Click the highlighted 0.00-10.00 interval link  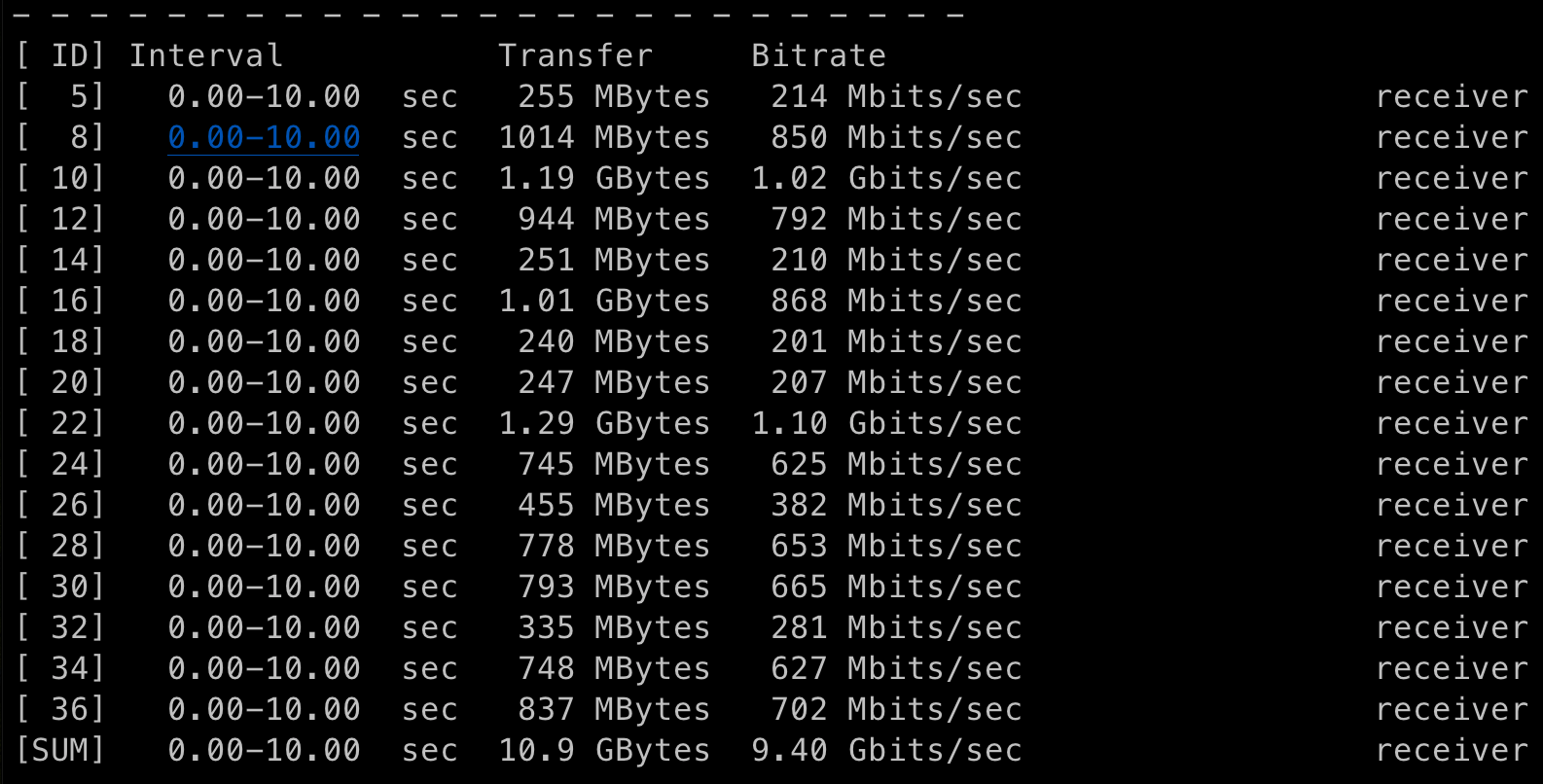coord(264,137)
